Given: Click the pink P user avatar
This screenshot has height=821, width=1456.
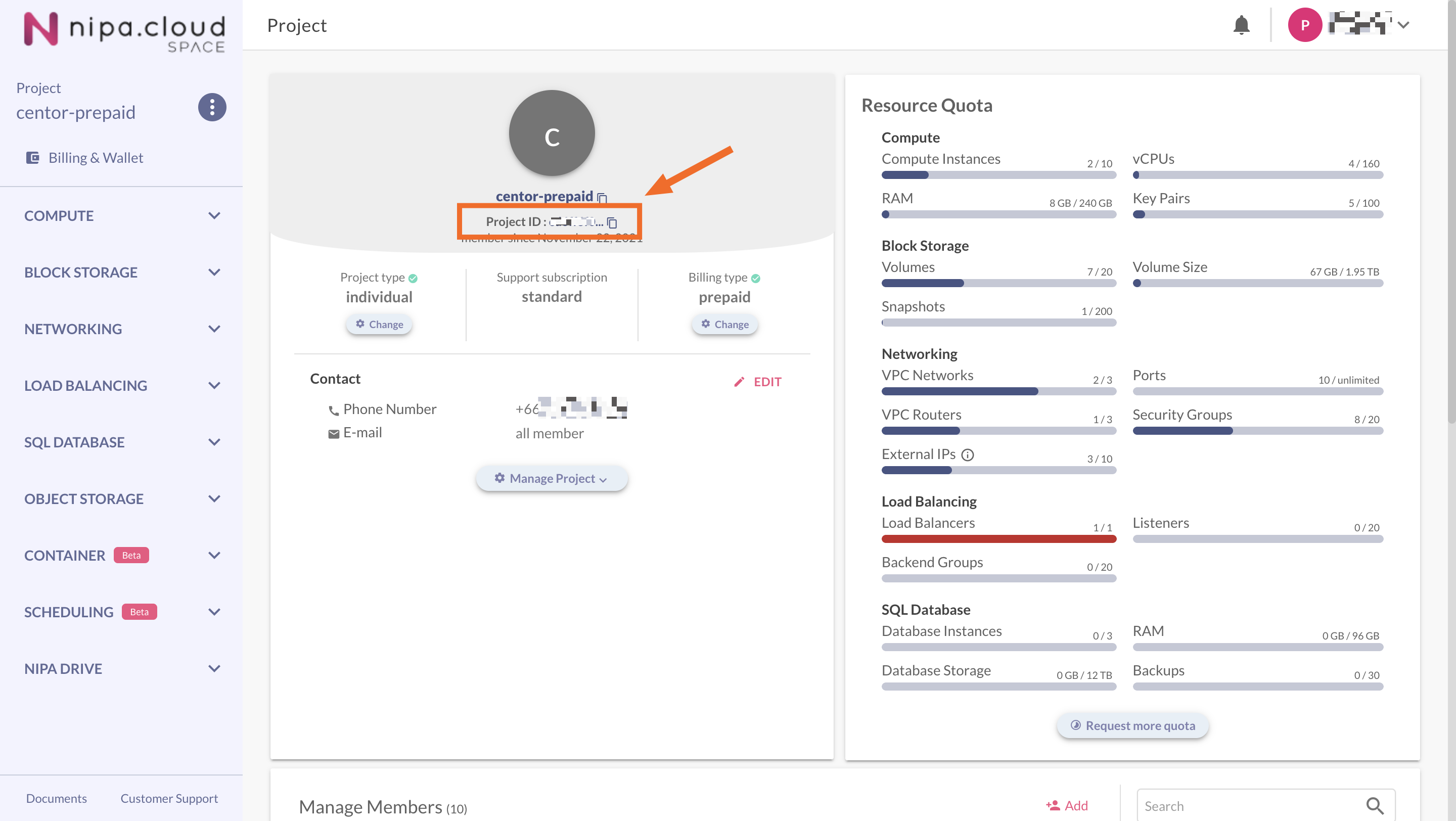Looking at the screenshot, I should [1304, 25].
